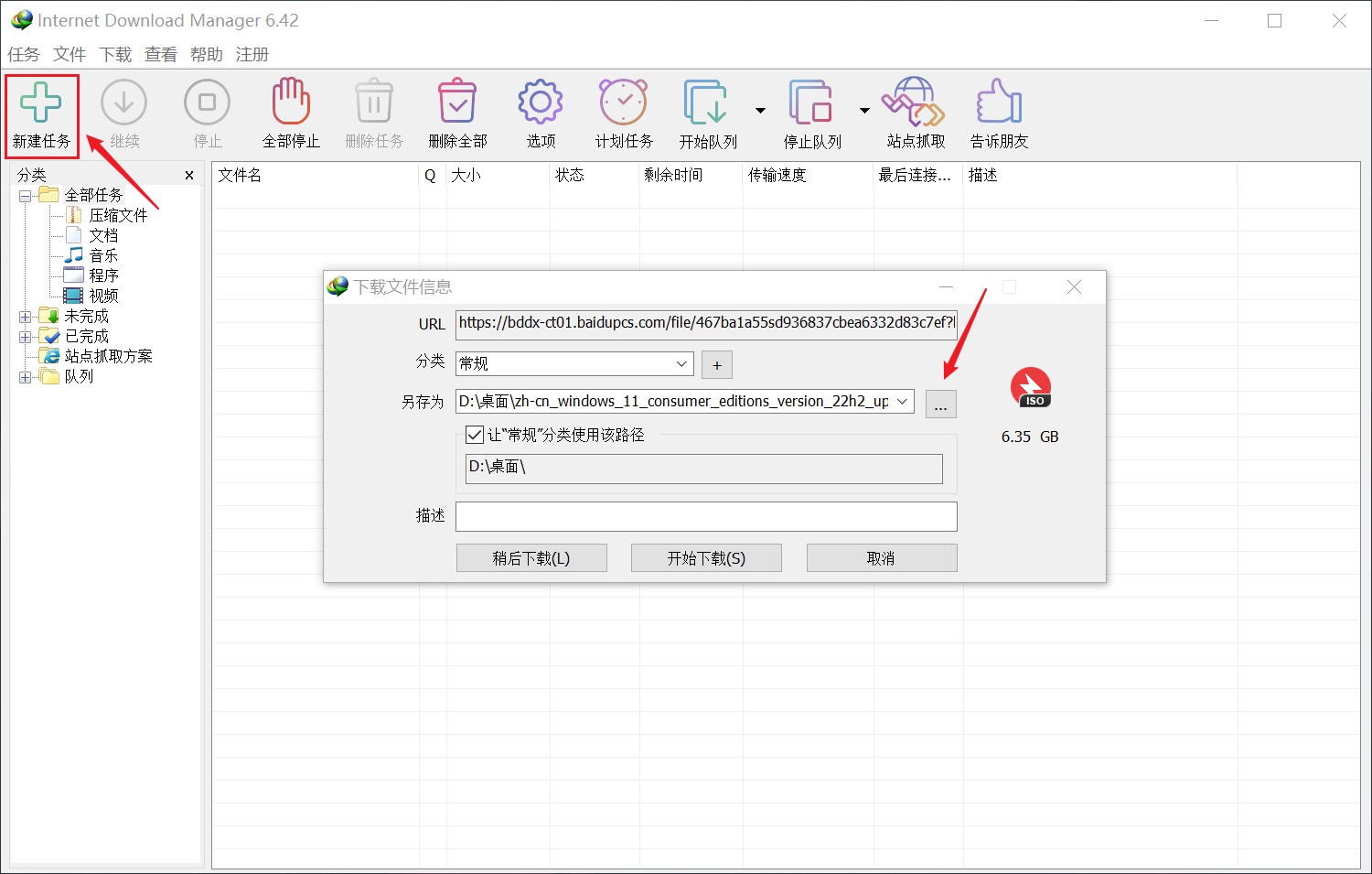
Task: Open the 分类 combo box set to 常规
Action: point(574,363)
